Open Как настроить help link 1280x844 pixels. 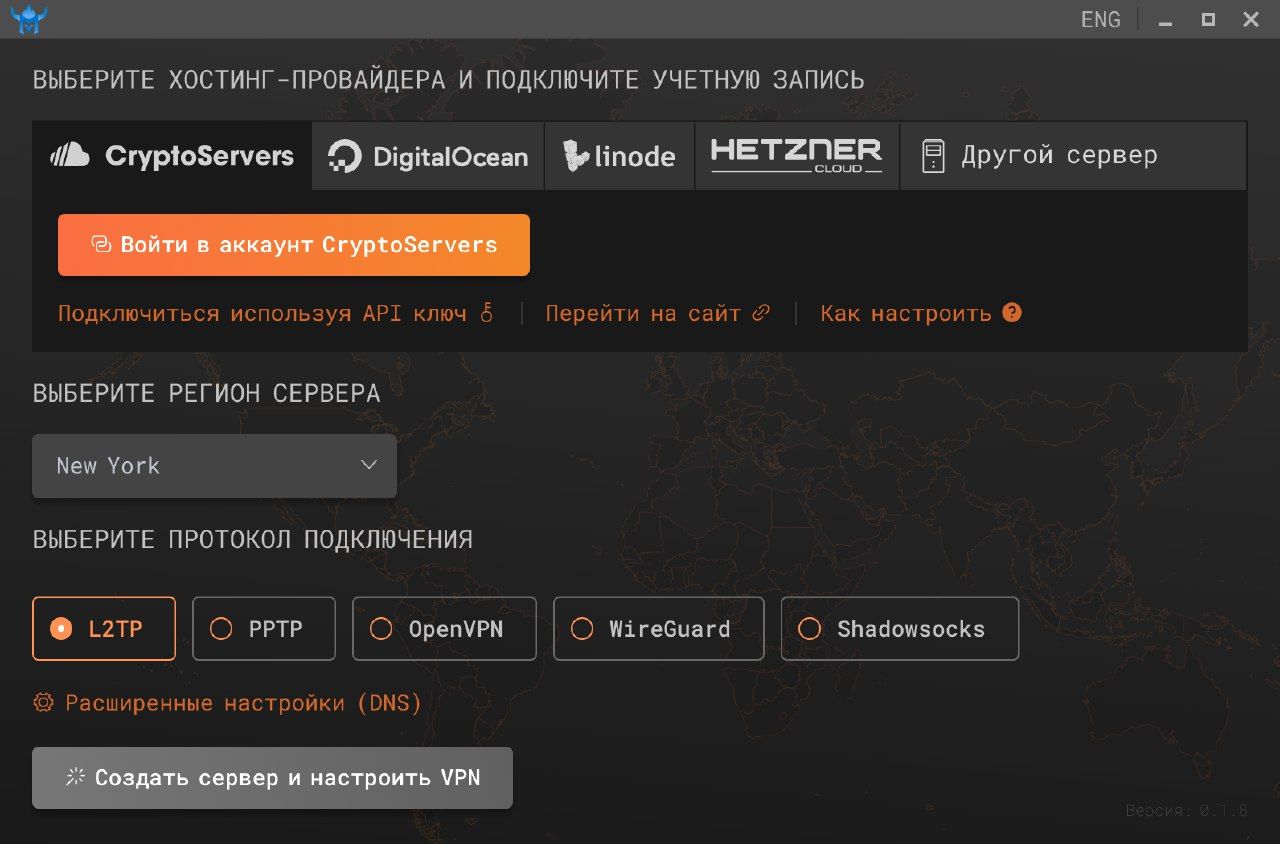[921, 313]
